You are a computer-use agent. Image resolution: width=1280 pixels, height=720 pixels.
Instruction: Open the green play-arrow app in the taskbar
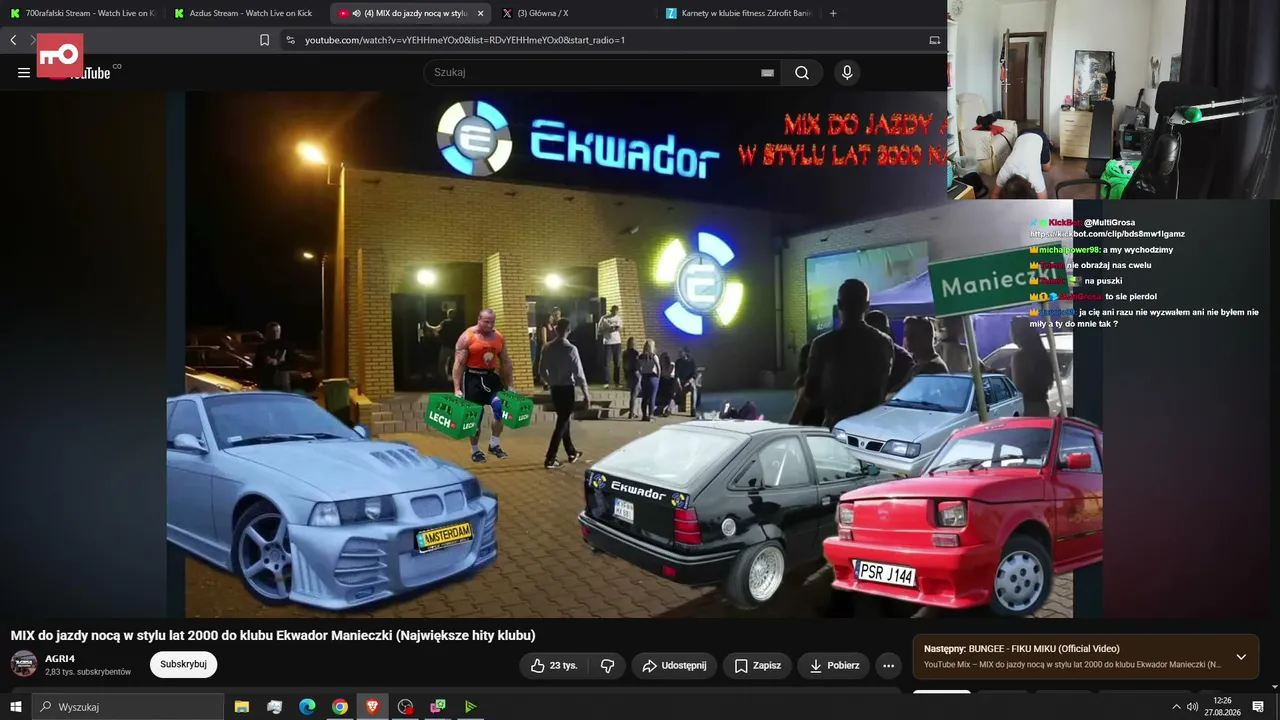coord(470,707)
